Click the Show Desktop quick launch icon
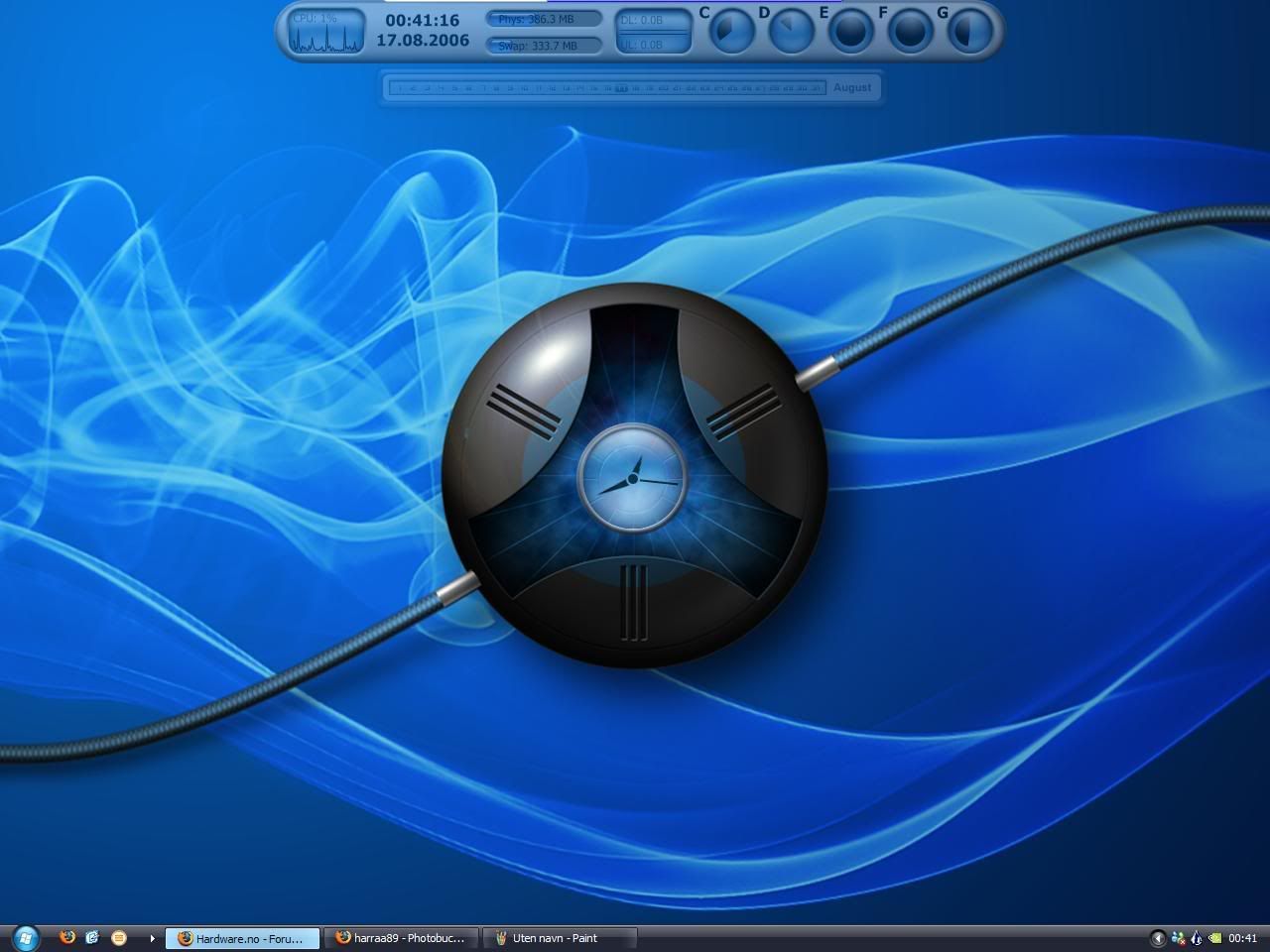Image resolution: width=1270 pixels, height=952 pixels. point(93,937)
